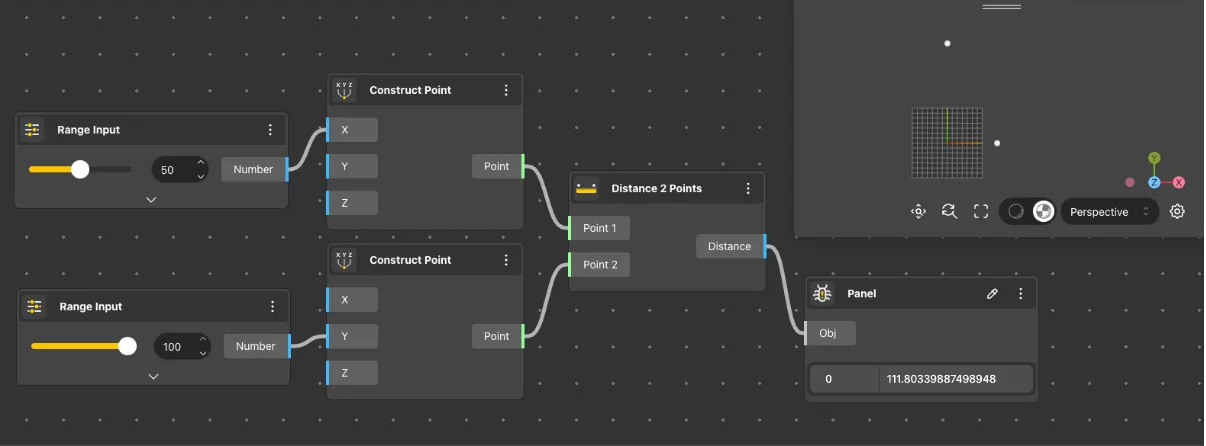Toggle the checkered material display mode
The image size is (1206, 446).
click(1043, 211)
